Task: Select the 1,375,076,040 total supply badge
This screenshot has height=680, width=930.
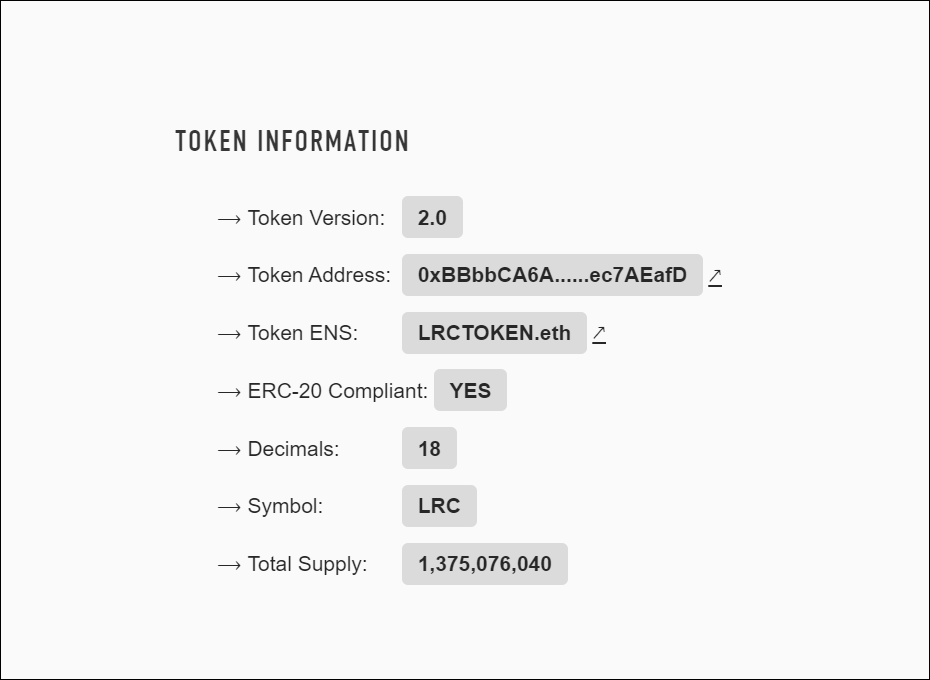Action: click(x=484, y=564)
